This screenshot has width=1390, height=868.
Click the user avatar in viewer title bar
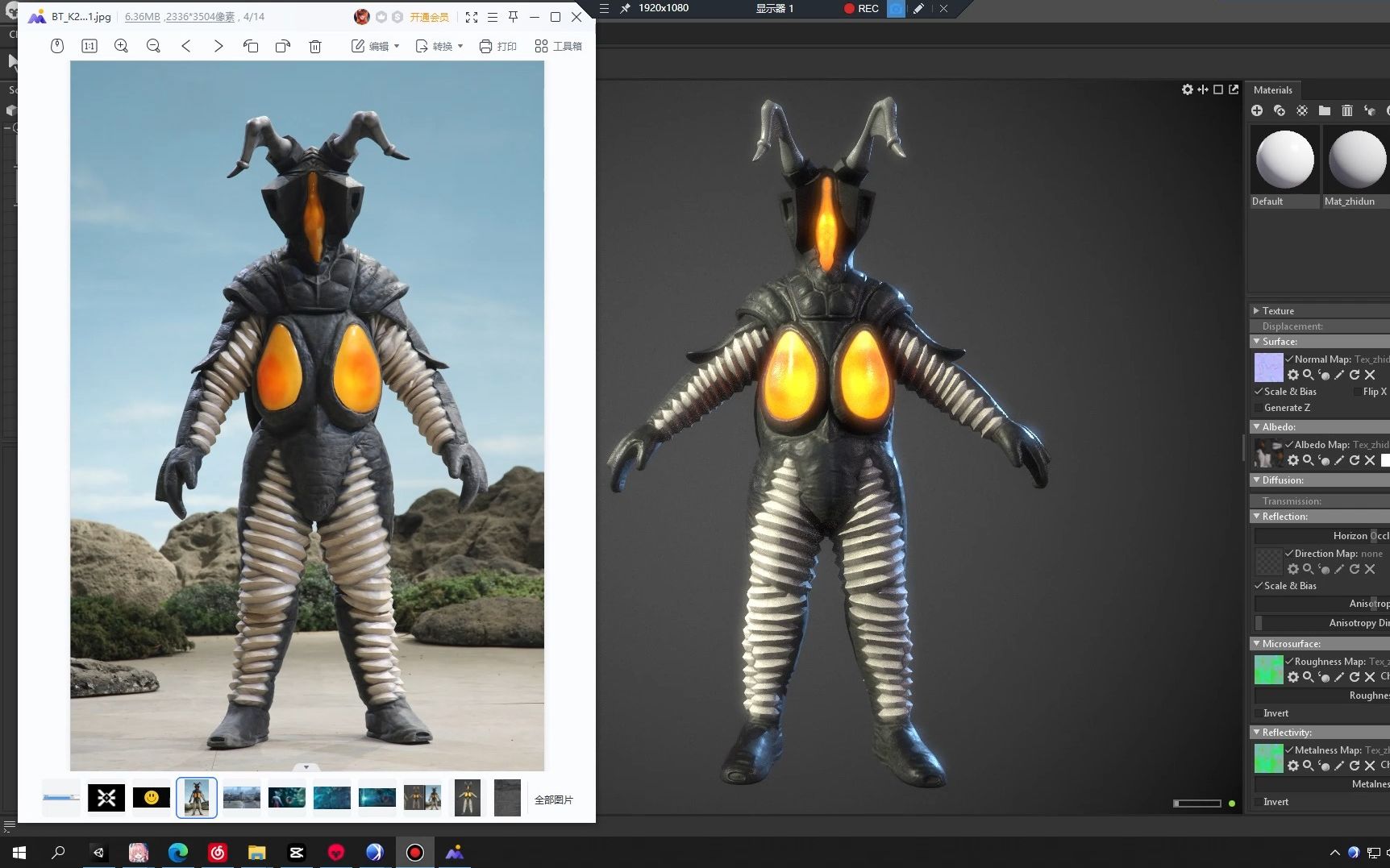click(362, 17)
